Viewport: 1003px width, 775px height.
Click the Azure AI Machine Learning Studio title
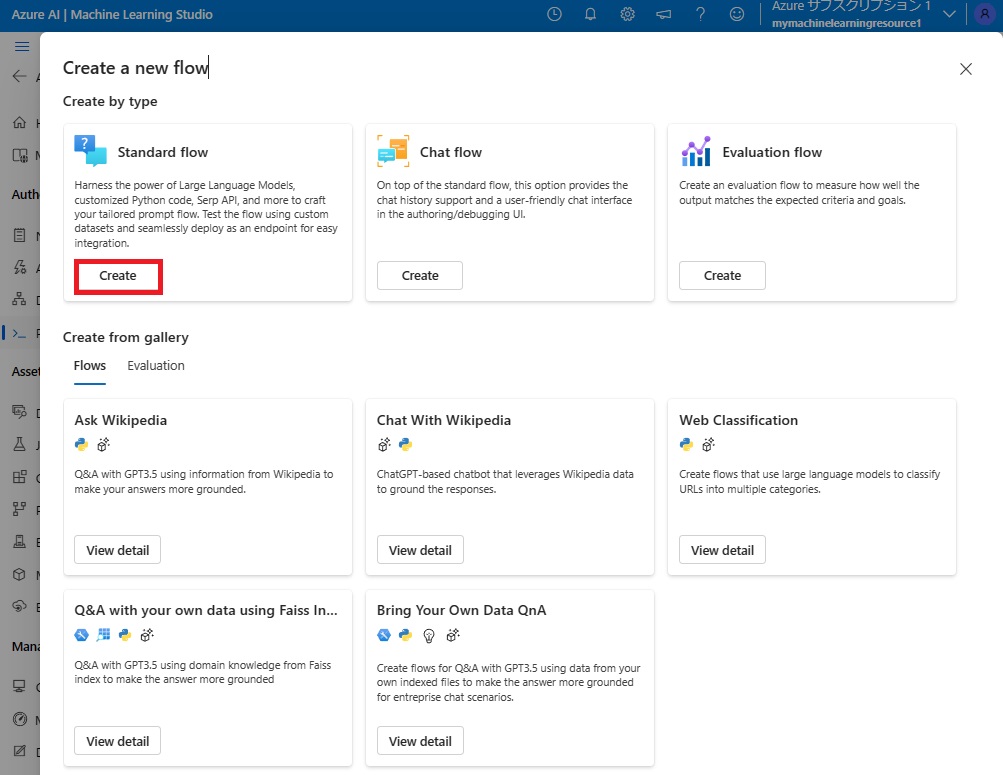coord(112,14)
